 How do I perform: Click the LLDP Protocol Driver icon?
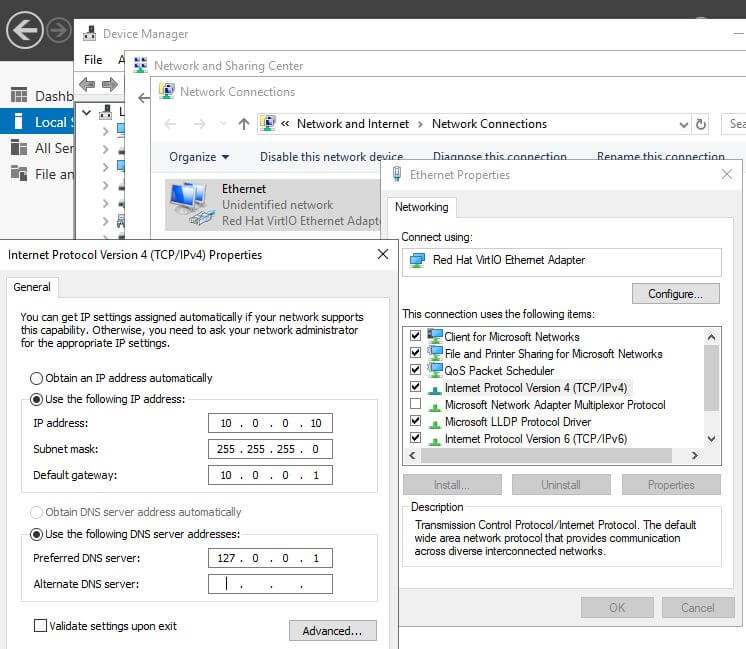click(434, 423)
